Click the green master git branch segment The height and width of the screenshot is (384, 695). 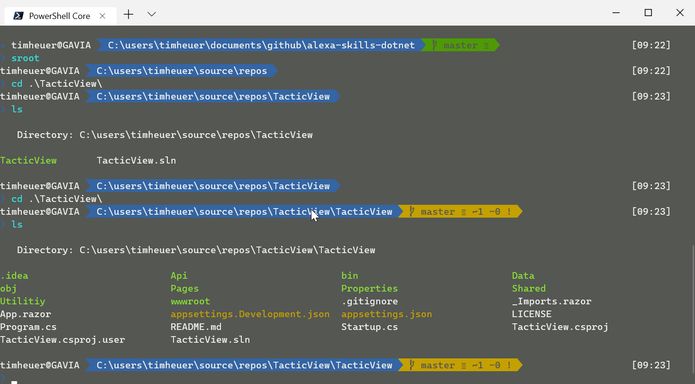(x=460, y=45)
